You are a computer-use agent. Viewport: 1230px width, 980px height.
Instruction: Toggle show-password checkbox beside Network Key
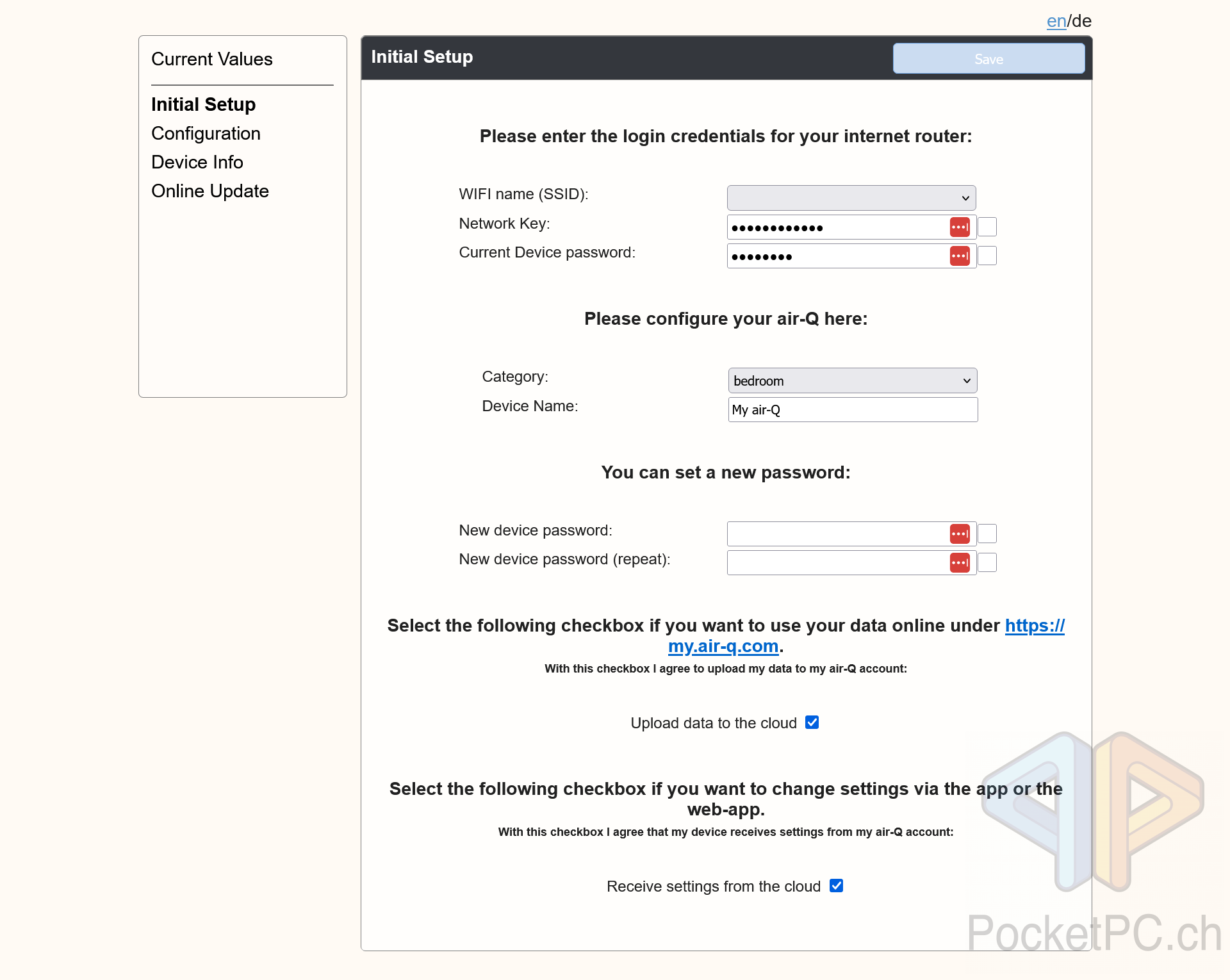coord(987,227)
